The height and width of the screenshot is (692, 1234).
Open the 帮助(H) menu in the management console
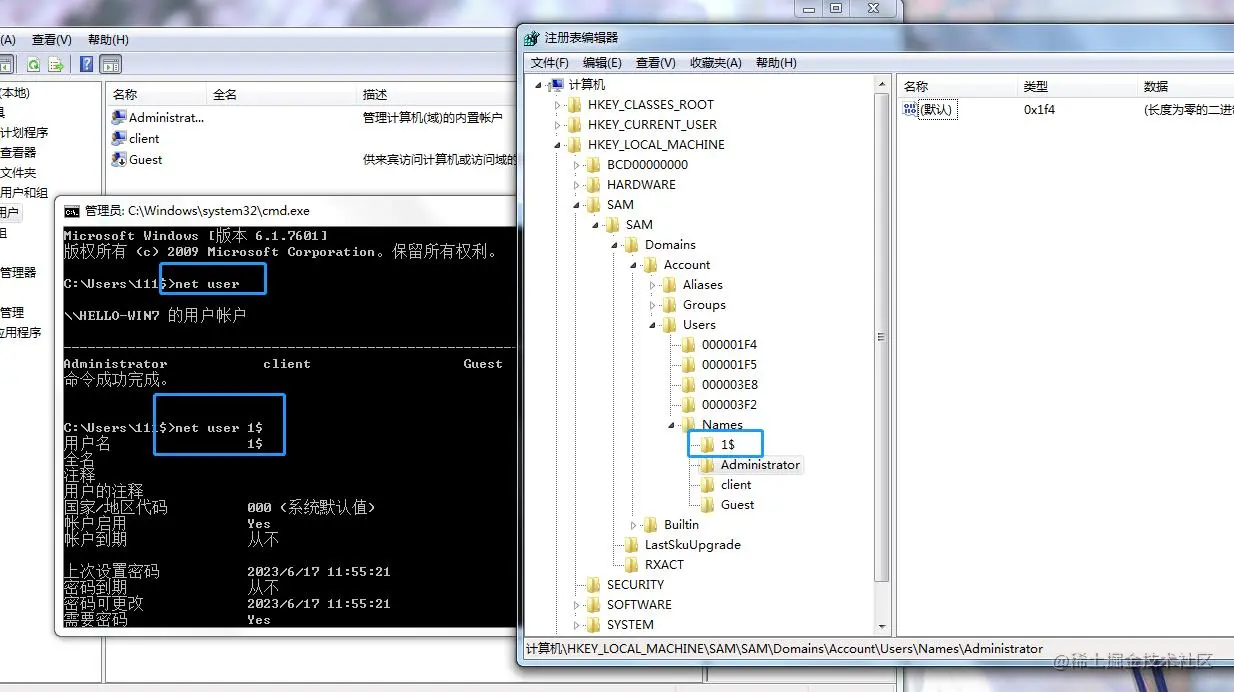point(108,40)
